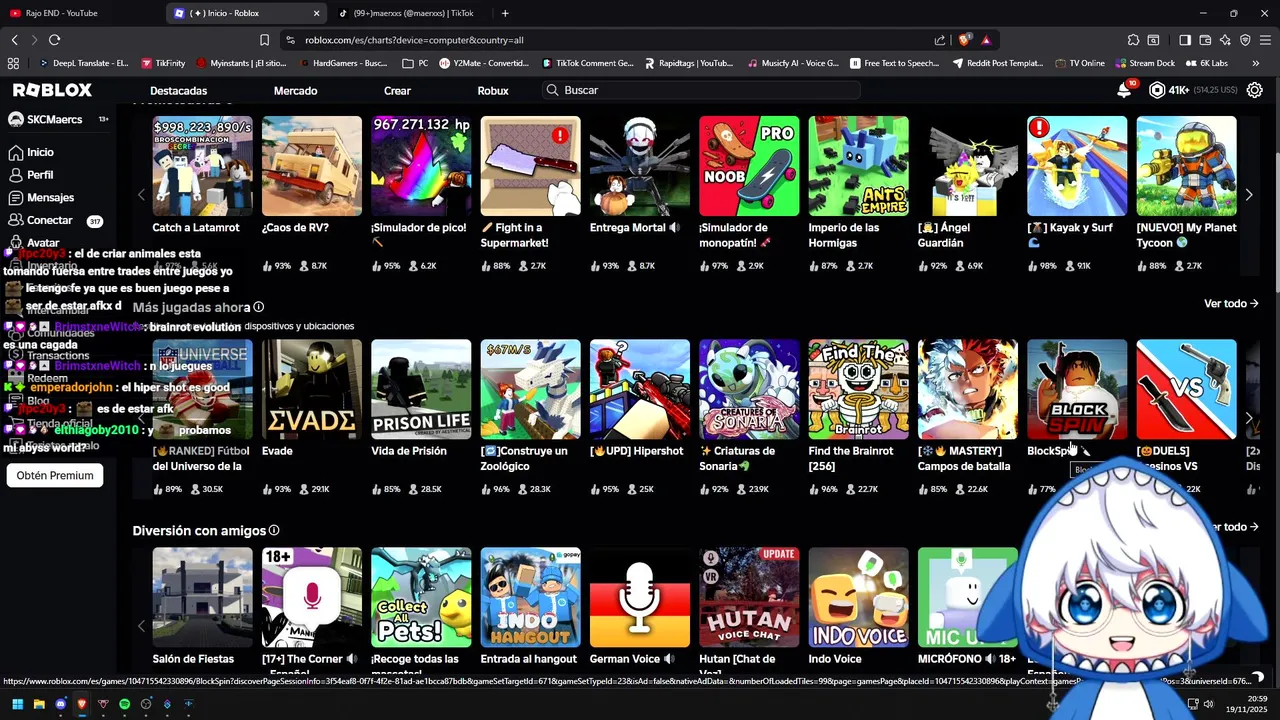Click the Obtén Premium button
Screen dimensions: 1280x720
[55, 475]
